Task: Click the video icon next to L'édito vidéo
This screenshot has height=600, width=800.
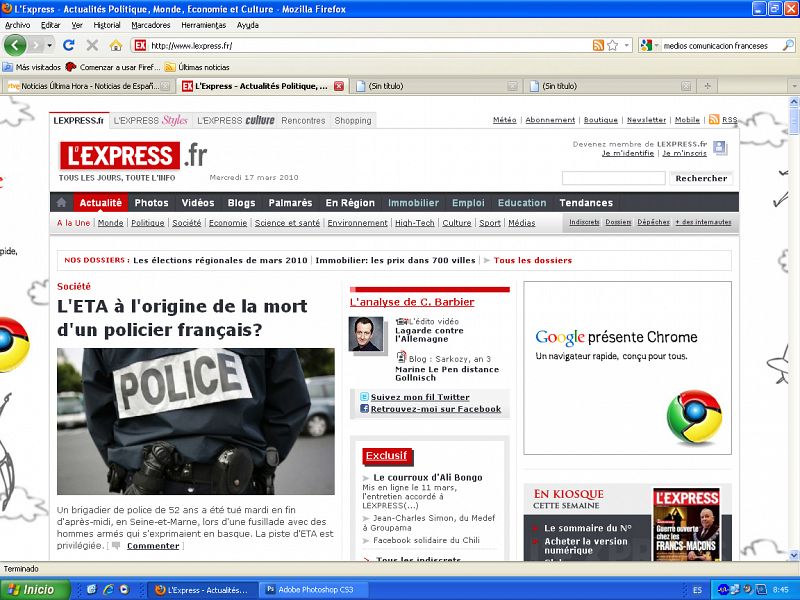Action: [x=402, y=321]
